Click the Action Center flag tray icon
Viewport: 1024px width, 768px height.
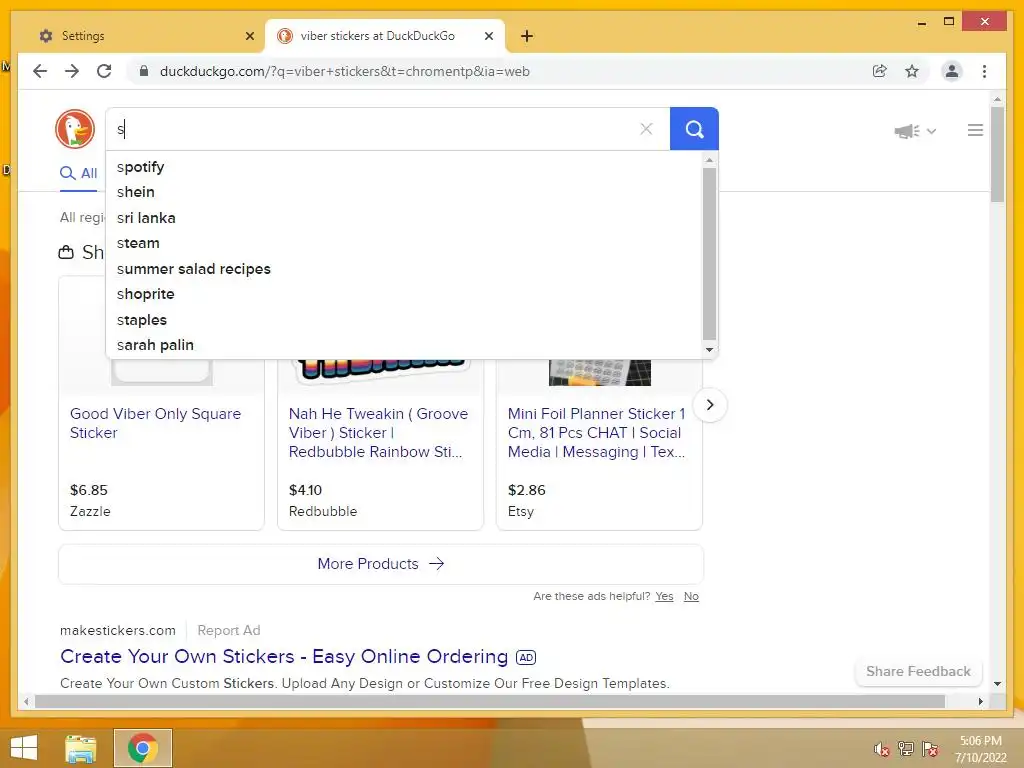point(930,748)
